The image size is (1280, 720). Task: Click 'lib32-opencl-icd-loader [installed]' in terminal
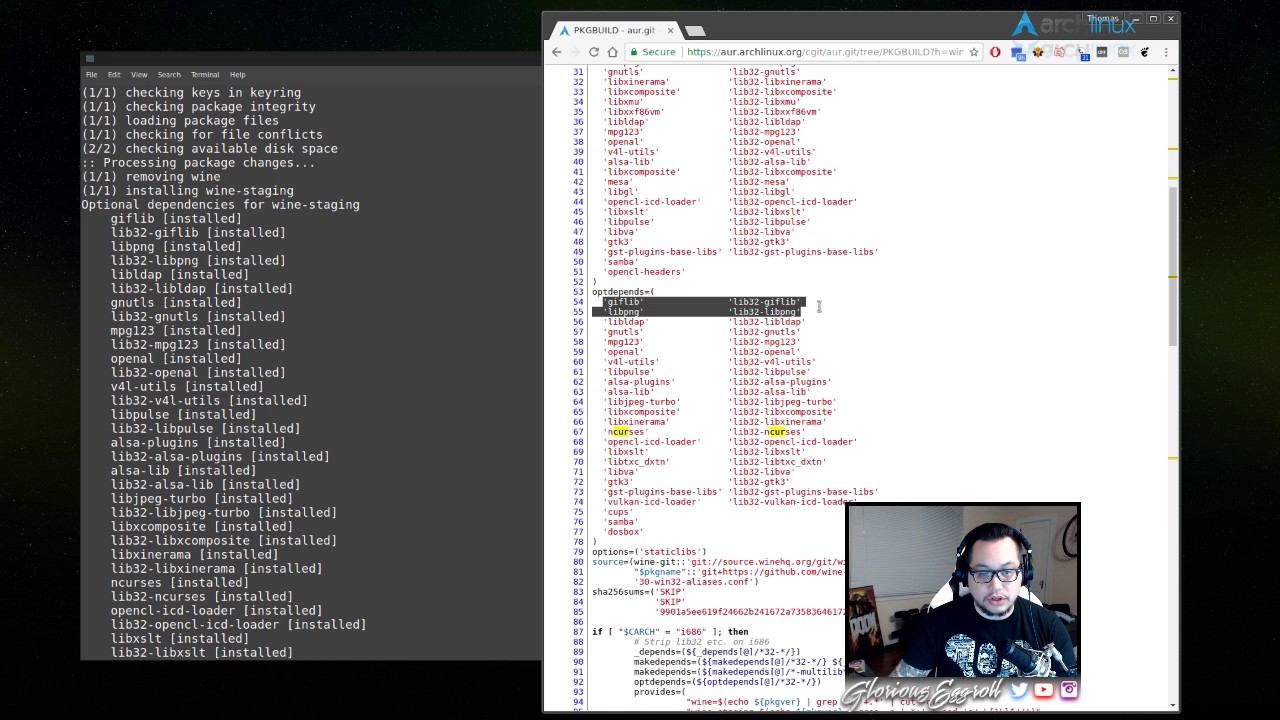tap(238, 624)
